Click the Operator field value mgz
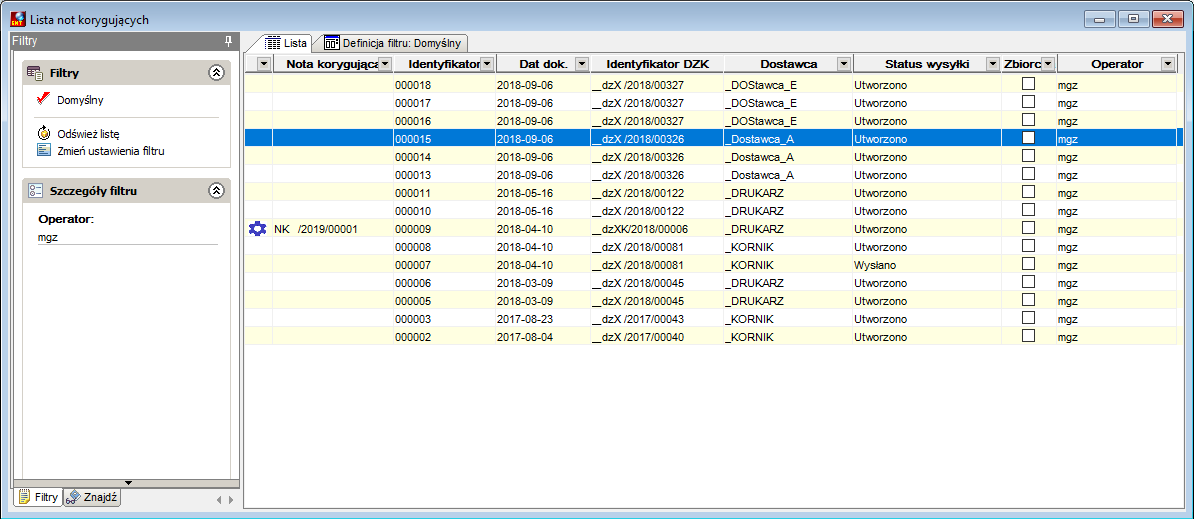Image resolution: width=1194 pixels, height=519 pixels. (x=48, y=237)
